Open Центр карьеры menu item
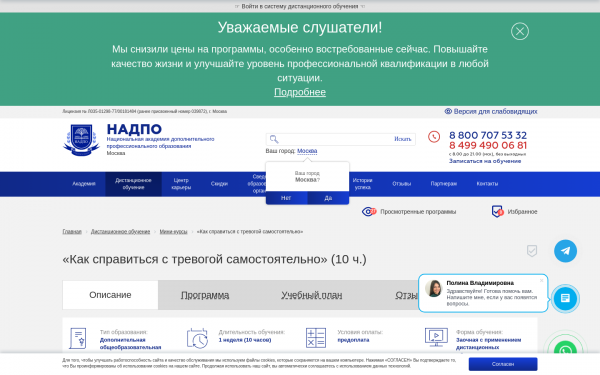The width and height of the screenshot is (600, 375). [x=181, y=184]
